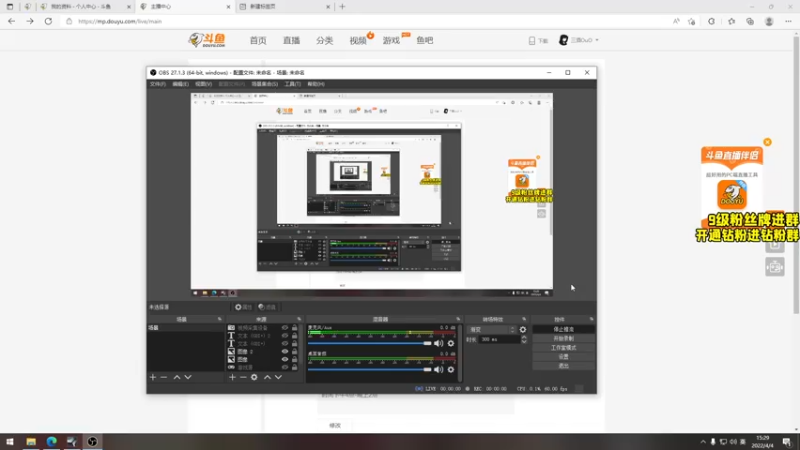Click the browser address bar URL
The image size is (800, 450).
click(x=120, y=21)
